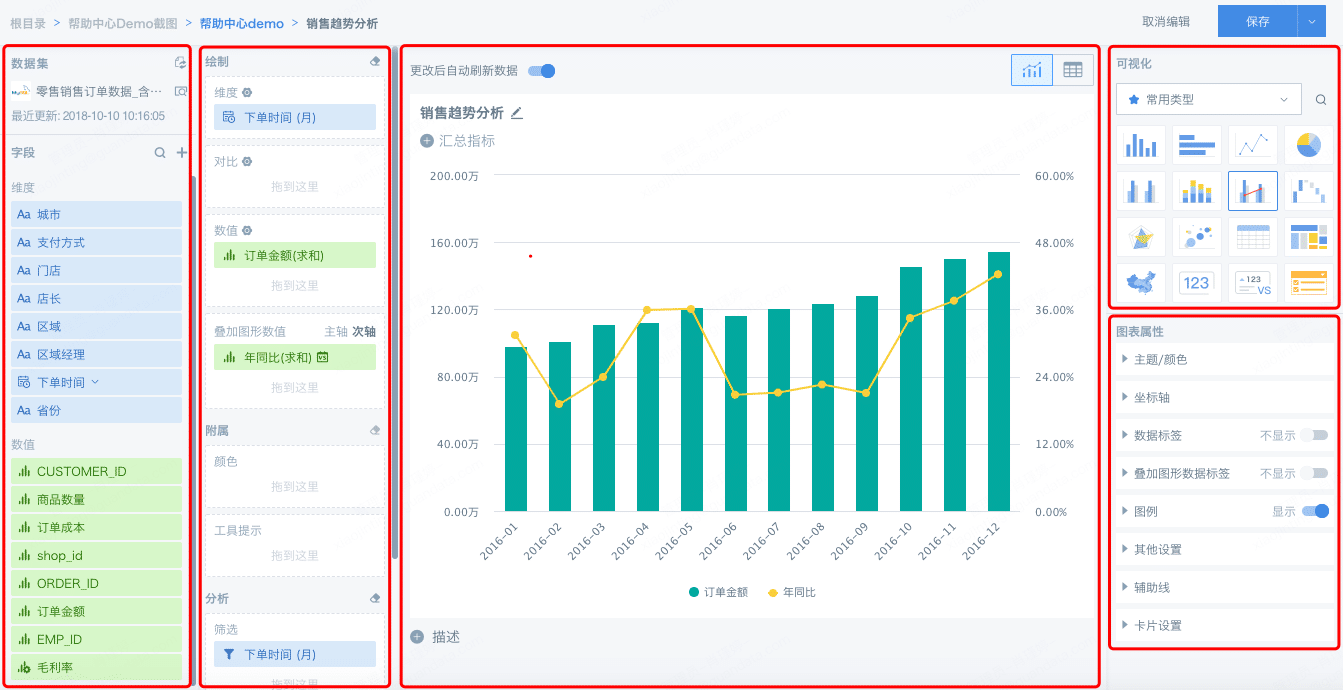1343x690 pixels.
Task: Turn off the 图例 display switch
Action: pos(1315,511)
